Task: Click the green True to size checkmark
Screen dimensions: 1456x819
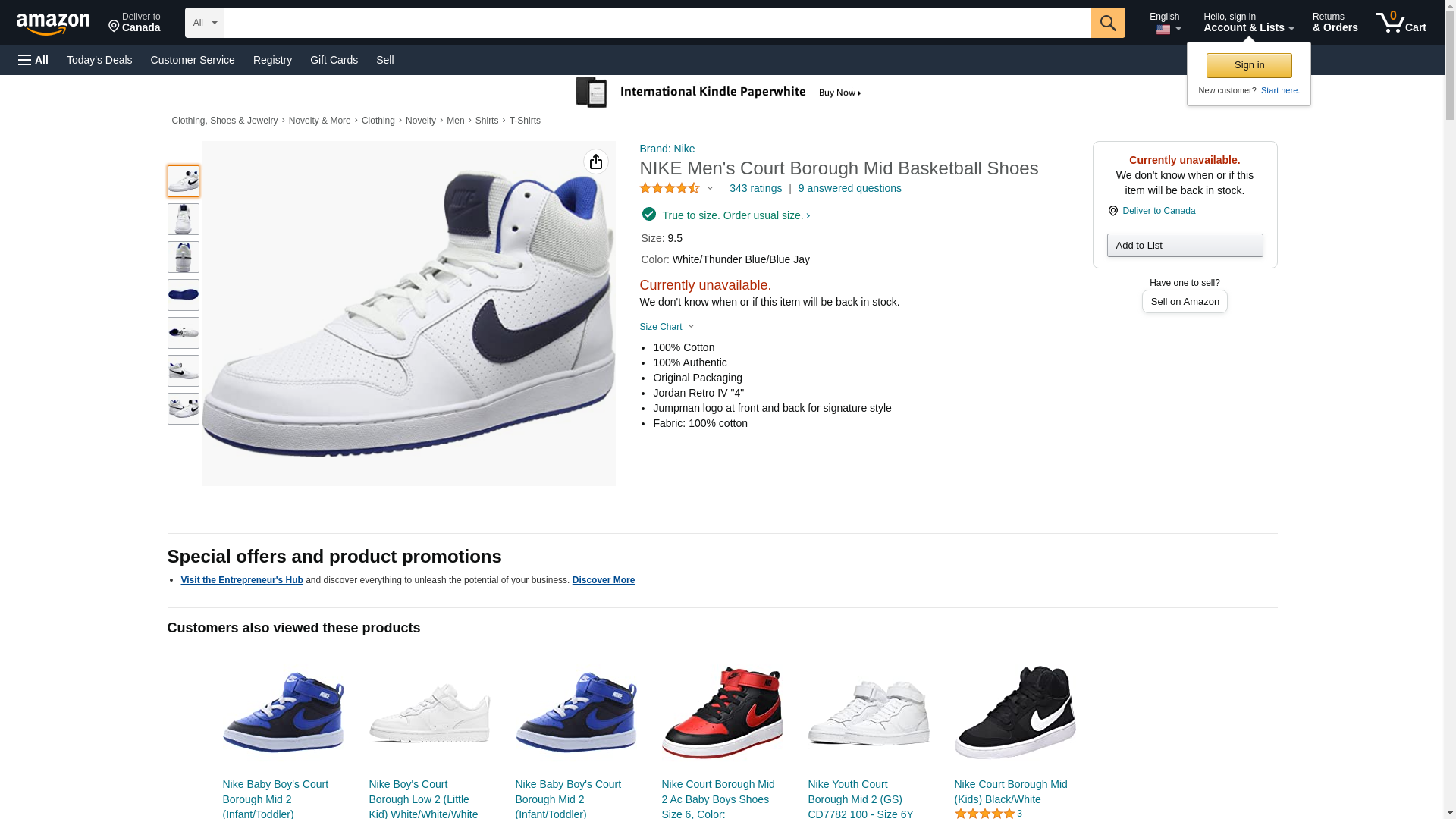Action: (x=648, y=215)
